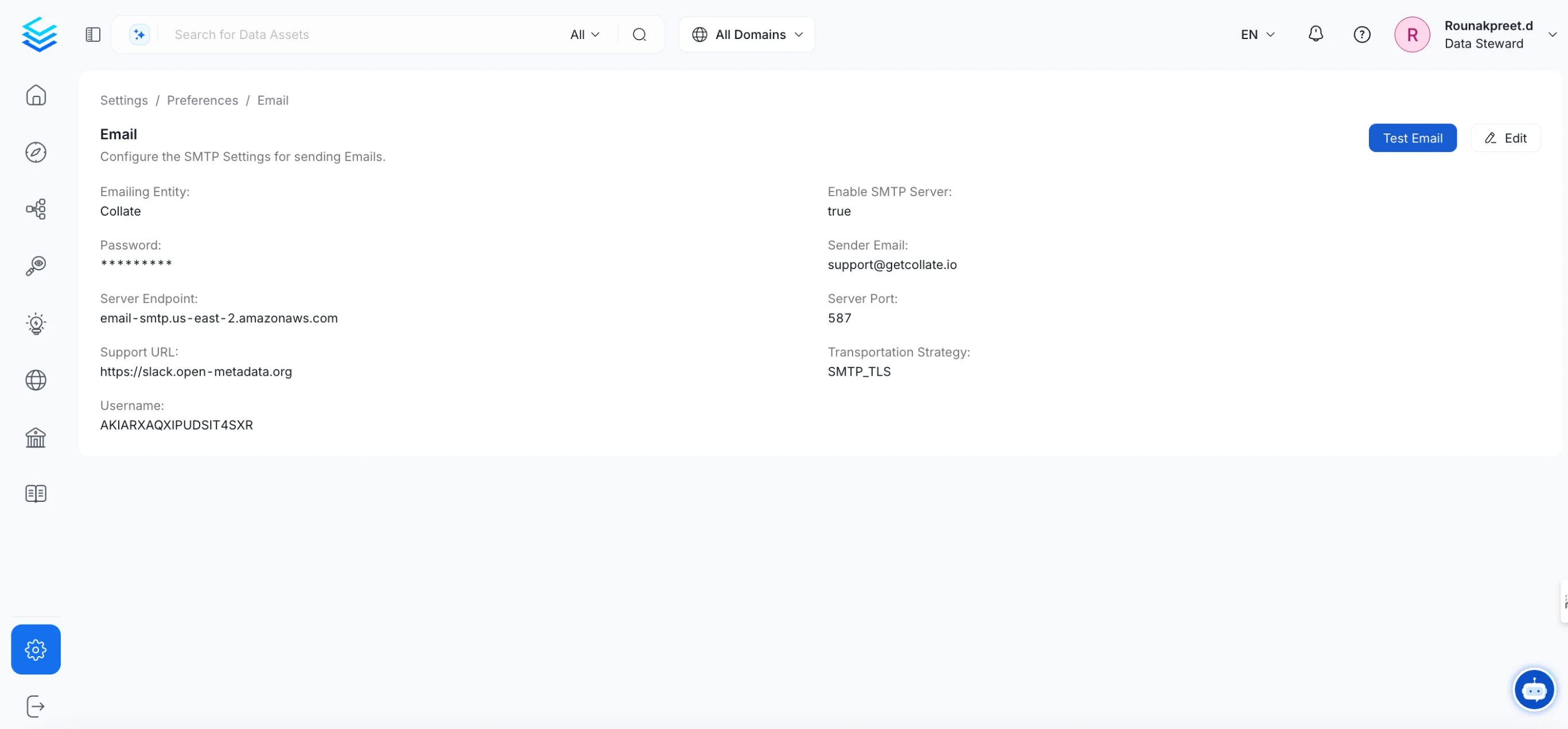The width and height of the screenshot is (1568, 729).
Task: Click the Enable SMTP Server true value
Action: click(x=839, y=211)
